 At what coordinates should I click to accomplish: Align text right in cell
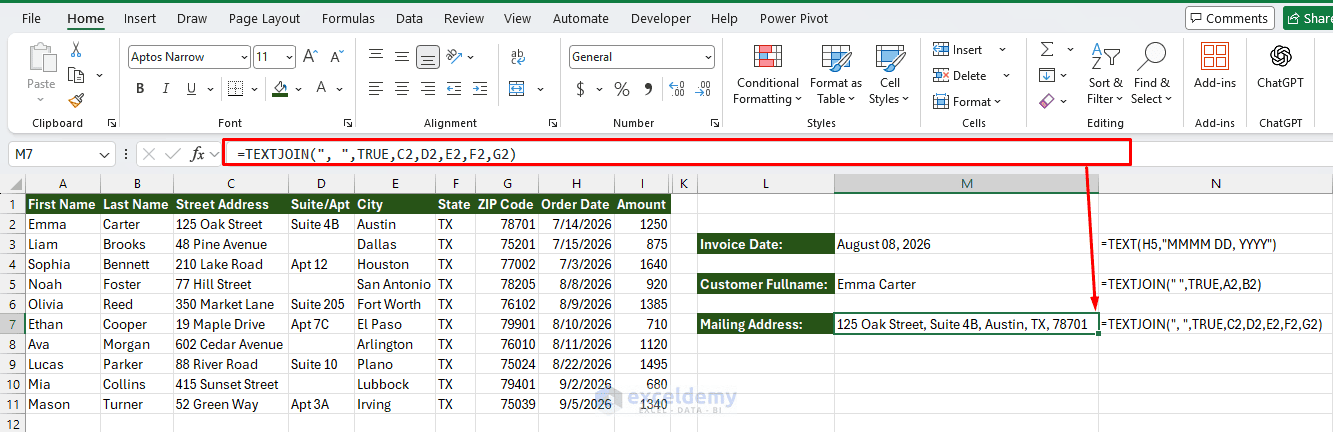coord(428,89)
